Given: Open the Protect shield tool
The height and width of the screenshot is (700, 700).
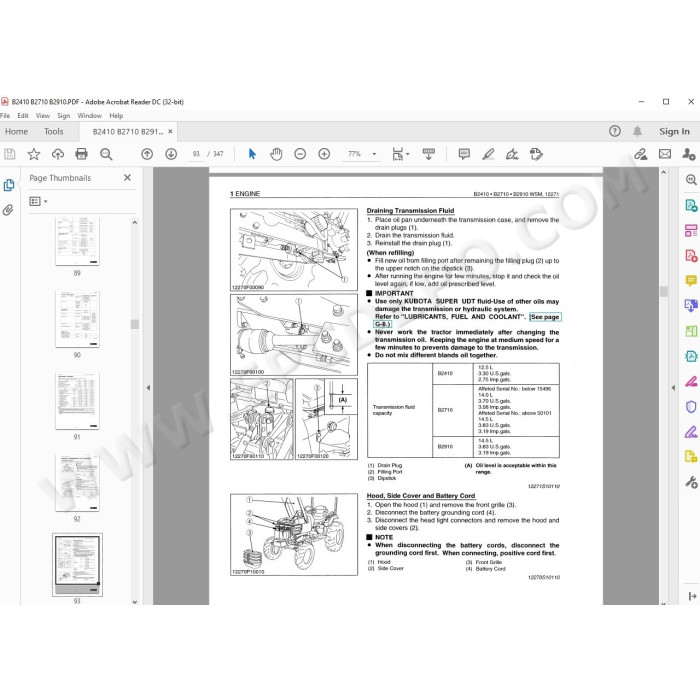Looking at the screenshot, I should [x=691, y=407].
